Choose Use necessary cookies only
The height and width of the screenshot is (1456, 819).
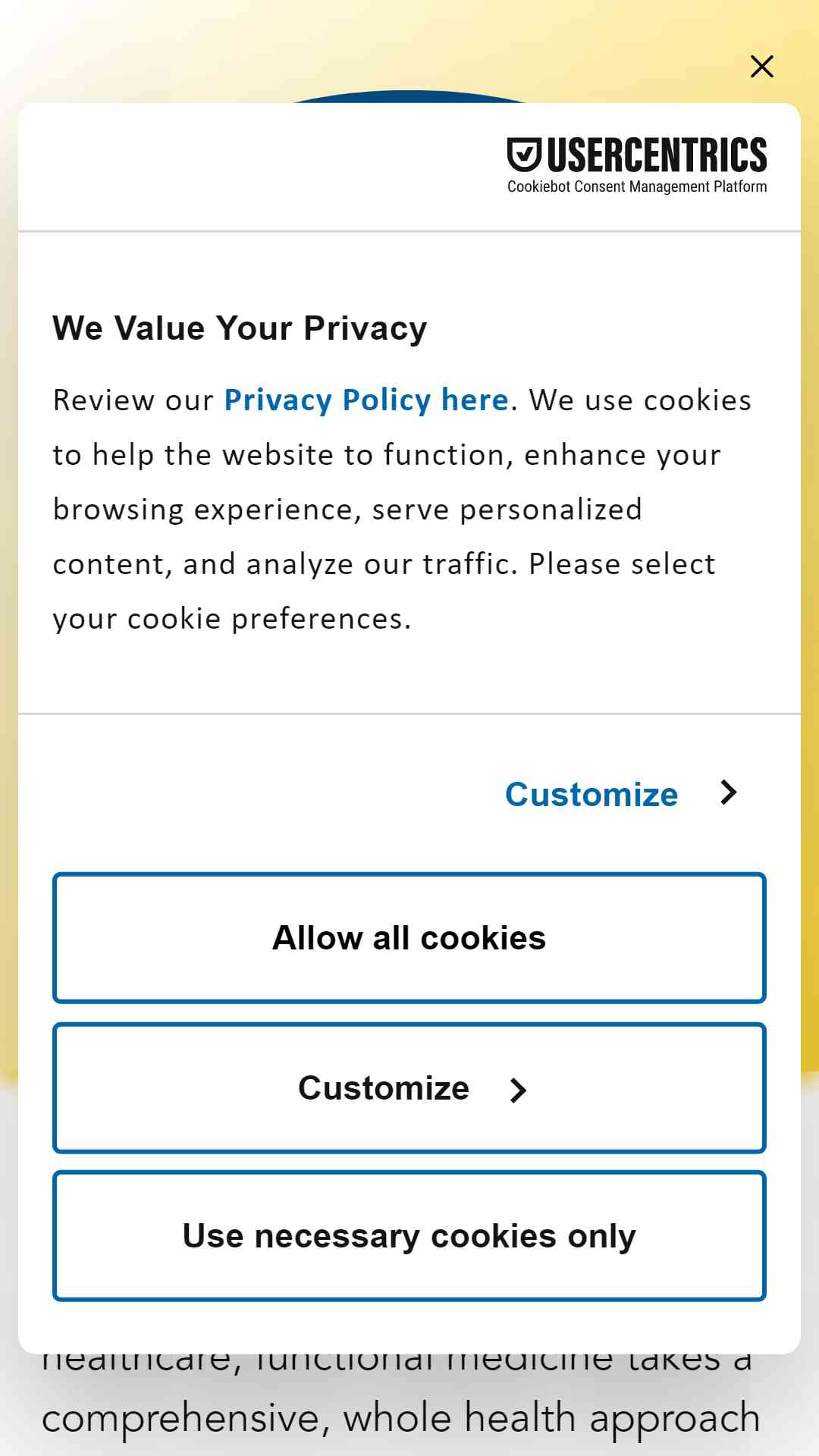click(409, 1236)
